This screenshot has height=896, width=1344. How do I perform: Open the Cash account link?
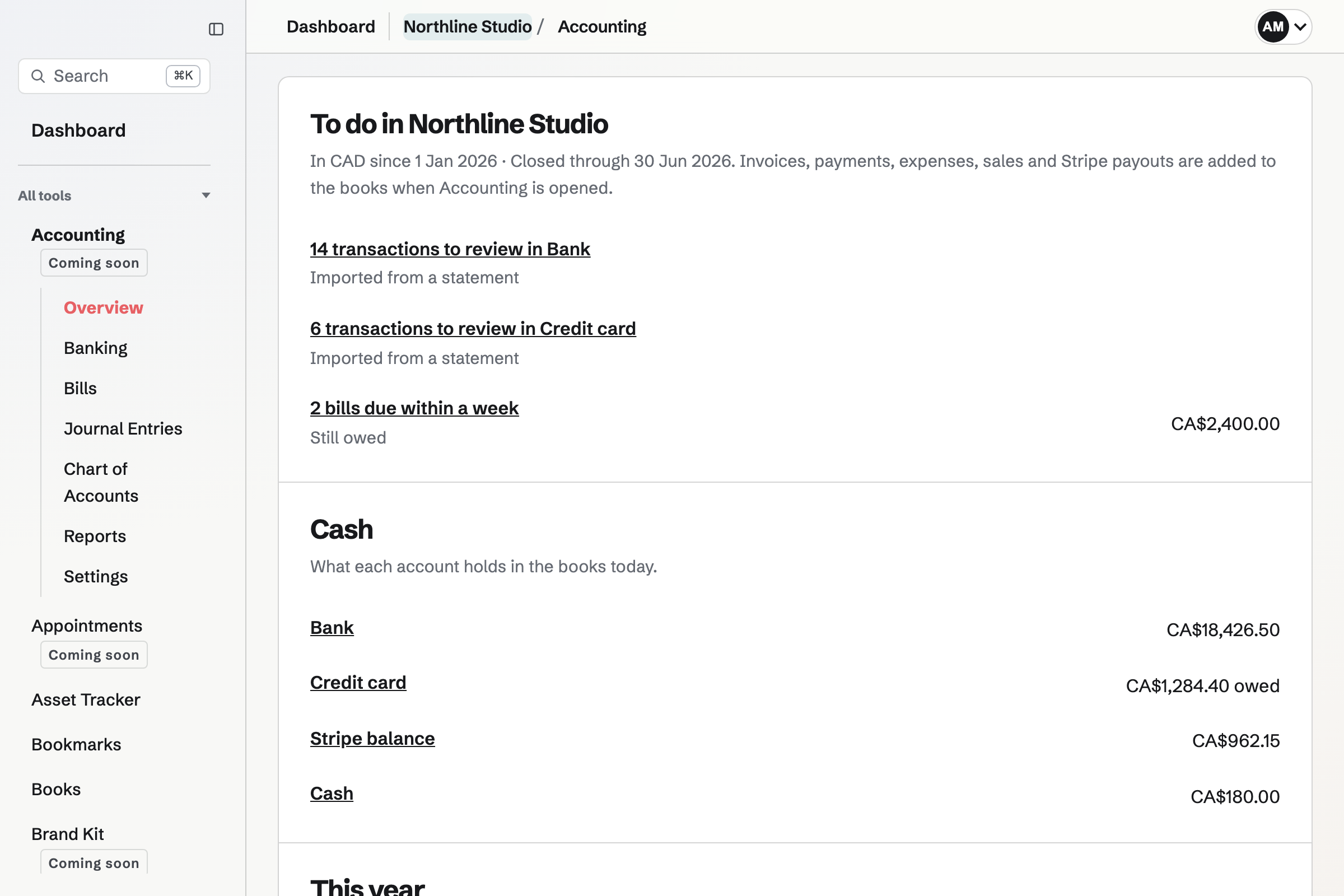332,794
